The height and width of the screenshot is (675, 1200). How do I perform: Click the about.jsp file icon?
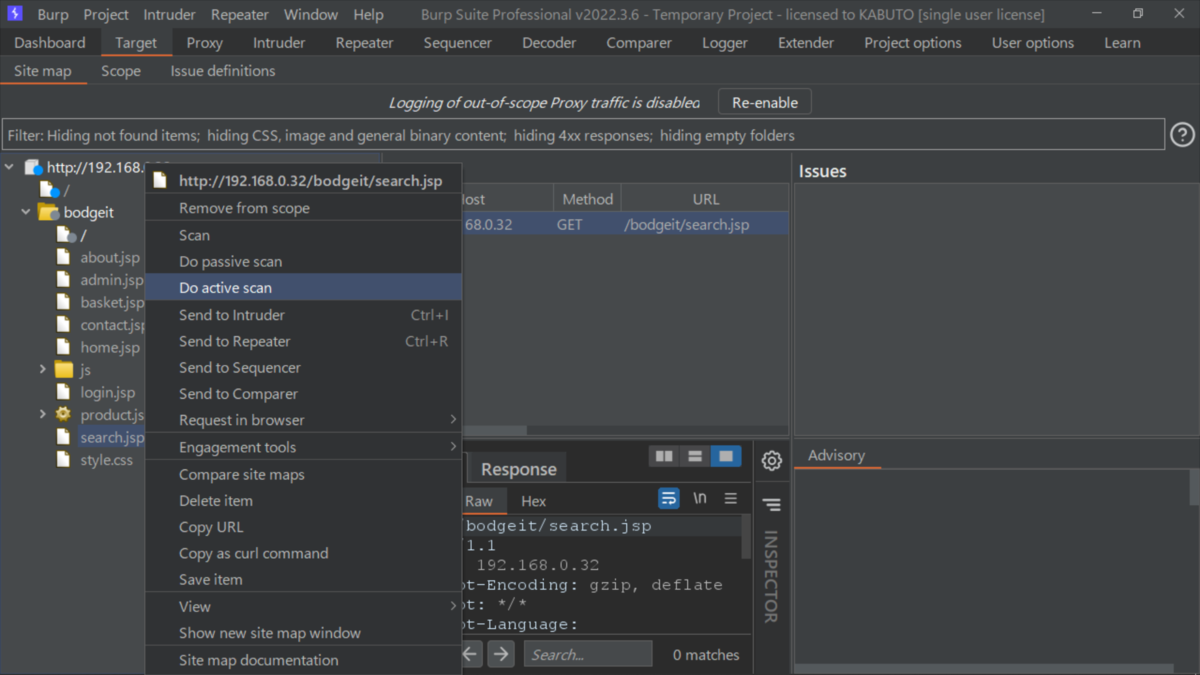pyautogui.click(x=64, y=257)
